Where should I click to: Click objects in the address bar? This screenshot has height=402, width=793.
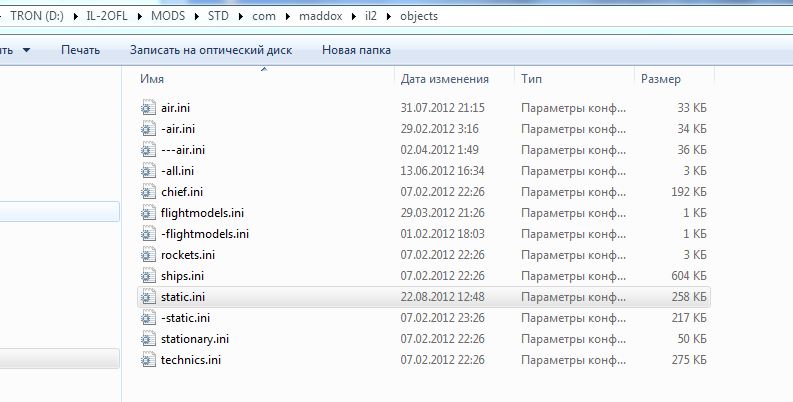pyautogui.click(x=419, y=16)
